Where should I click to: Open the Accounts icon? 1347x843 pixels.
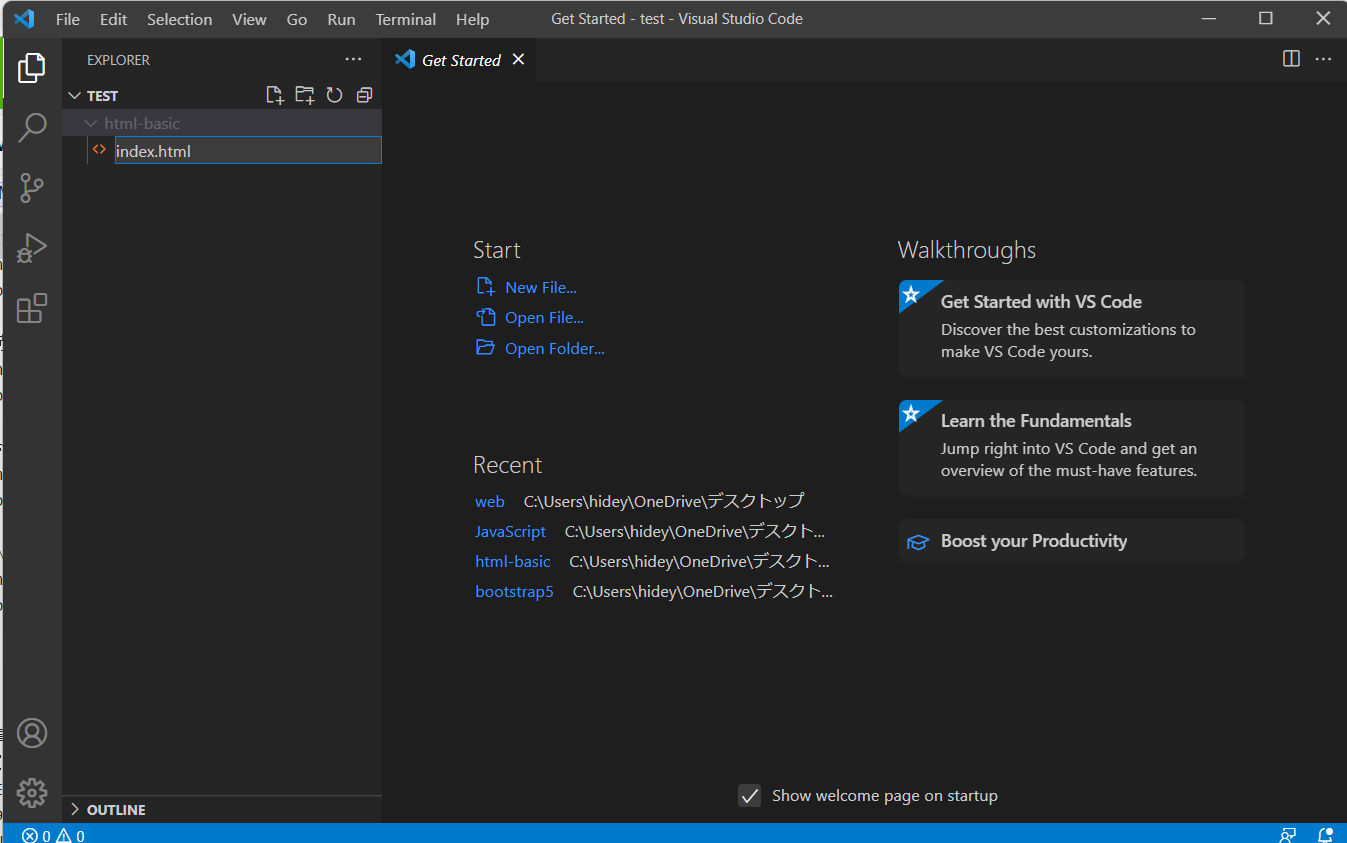point(32,733)
